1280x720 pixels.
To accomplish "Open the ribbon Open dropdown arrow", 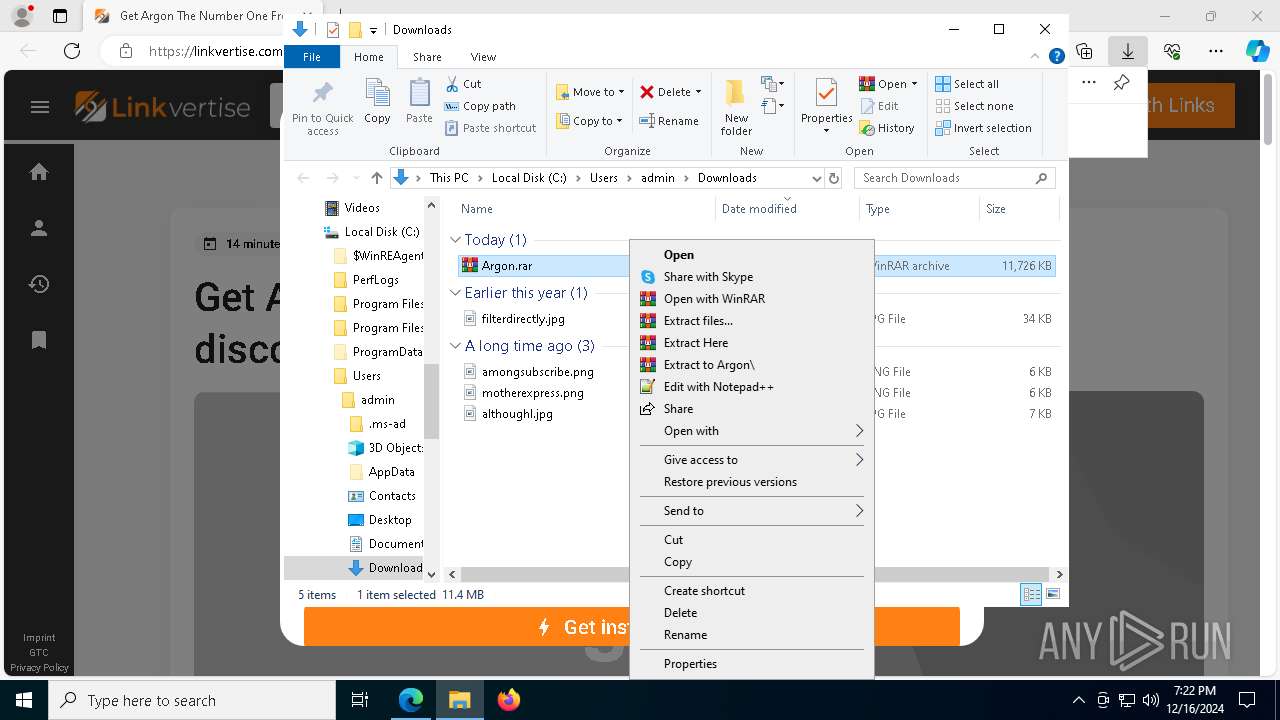I will point(914,84).
